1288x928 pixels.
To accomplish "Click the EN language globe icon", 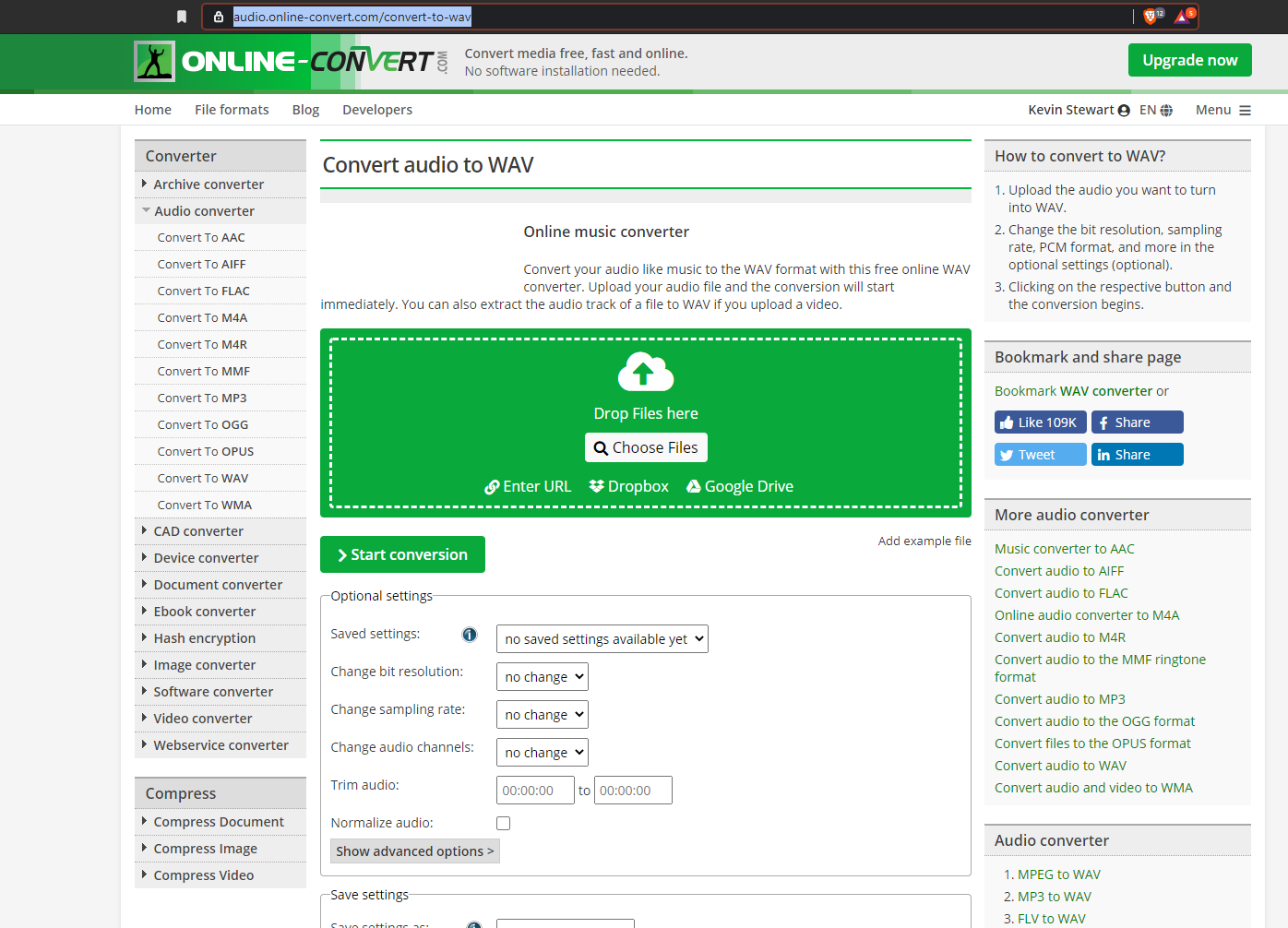I will click(x=1166, y=111).
